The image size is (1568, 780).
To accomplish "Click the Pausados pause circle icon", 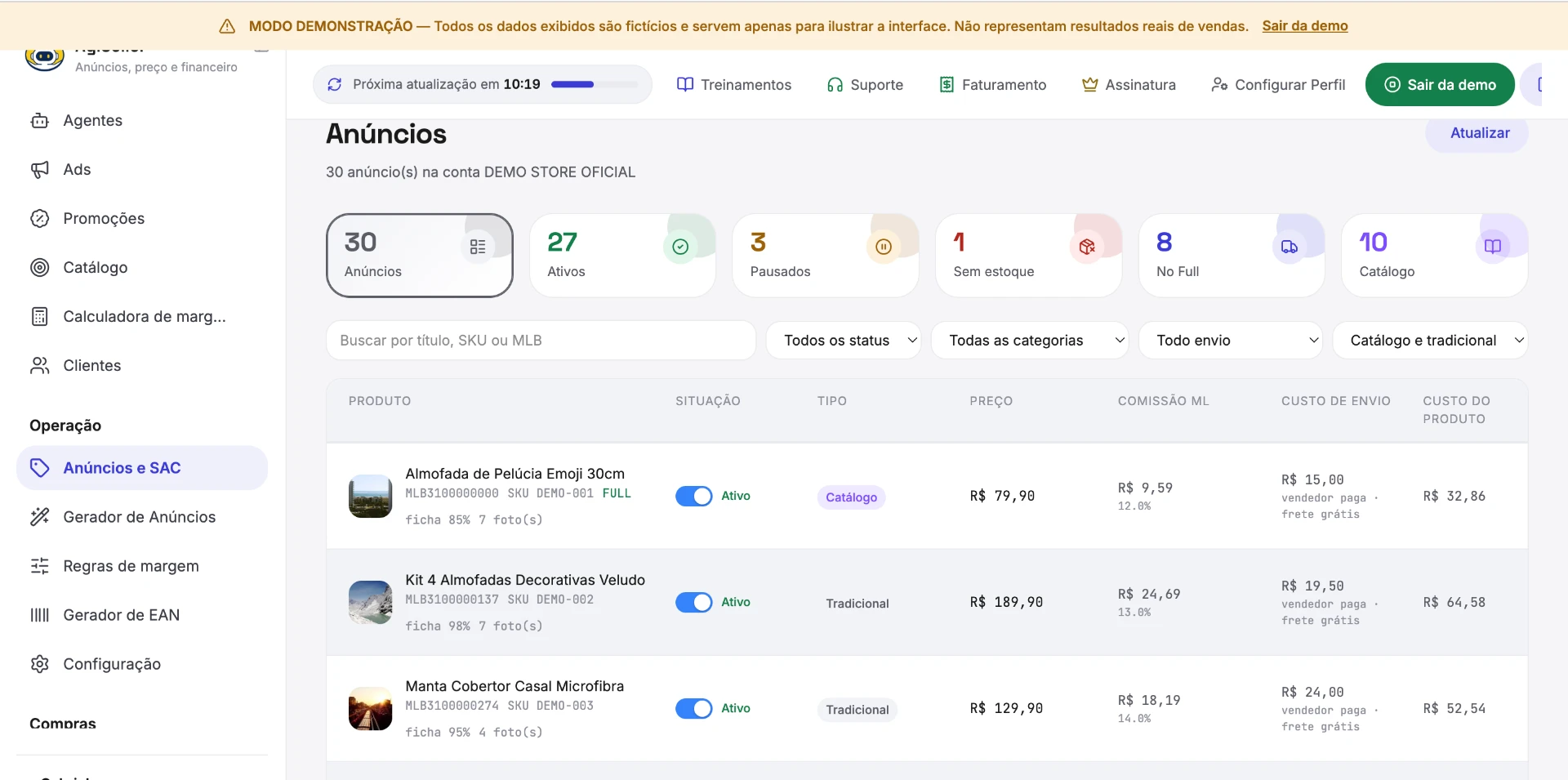I will (x=884, y=247).
